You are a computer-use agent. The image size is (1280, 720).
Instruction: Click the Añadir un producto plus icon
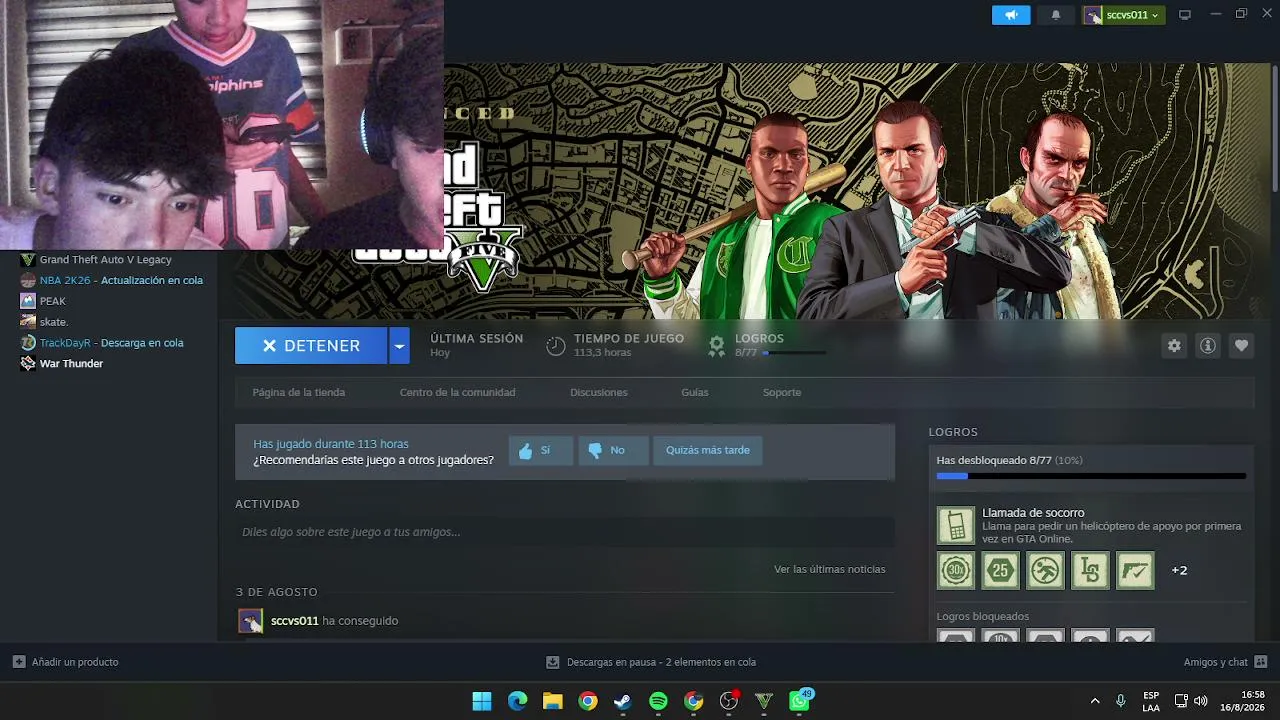tap(19, 662)
